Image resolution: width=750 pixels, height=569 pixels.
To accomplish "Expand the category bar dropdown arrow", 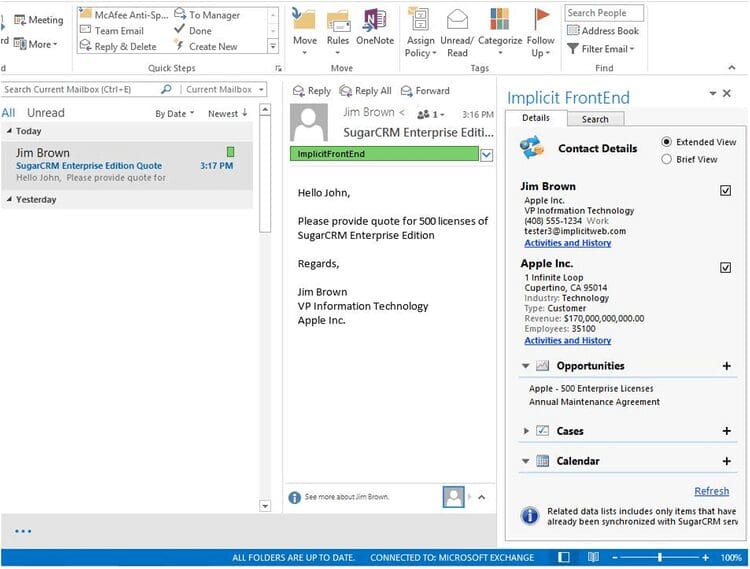I will pyautogui.click(x=486, y=154).
